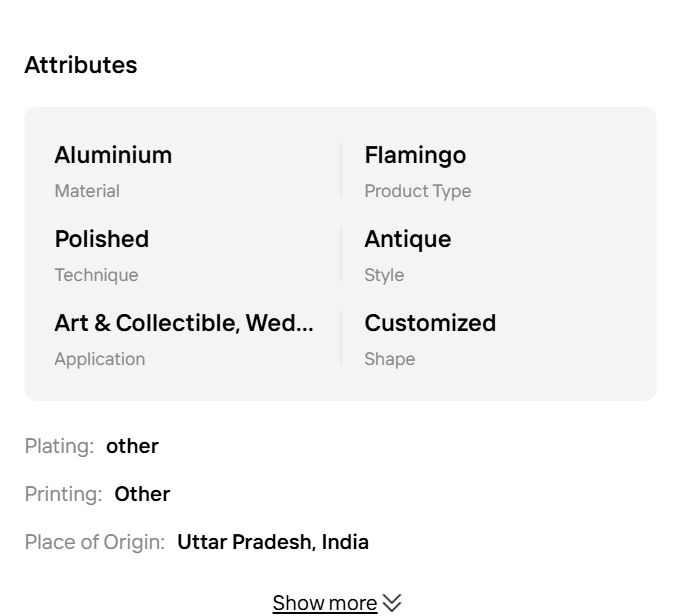Viewport: 675px width, 616px height.
Task: Expand attributes with the double-chevron icon
Action: click(x=392, y=603)
